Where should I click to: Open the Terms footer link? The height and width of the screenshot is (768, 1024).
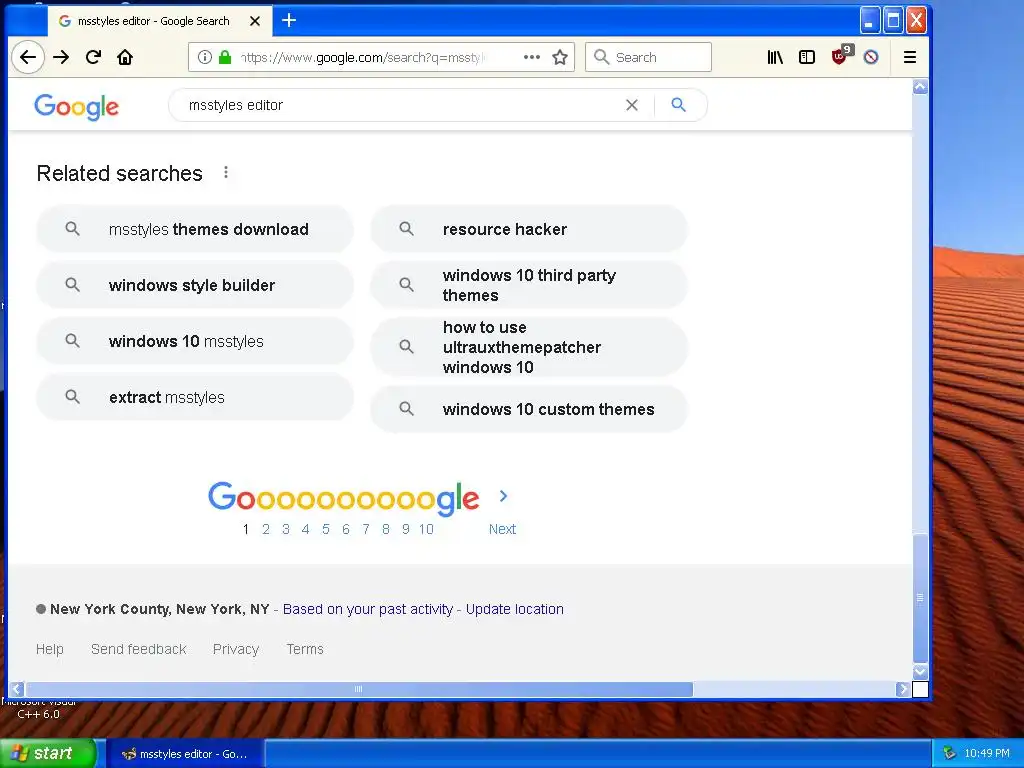[x=305, y=649]
